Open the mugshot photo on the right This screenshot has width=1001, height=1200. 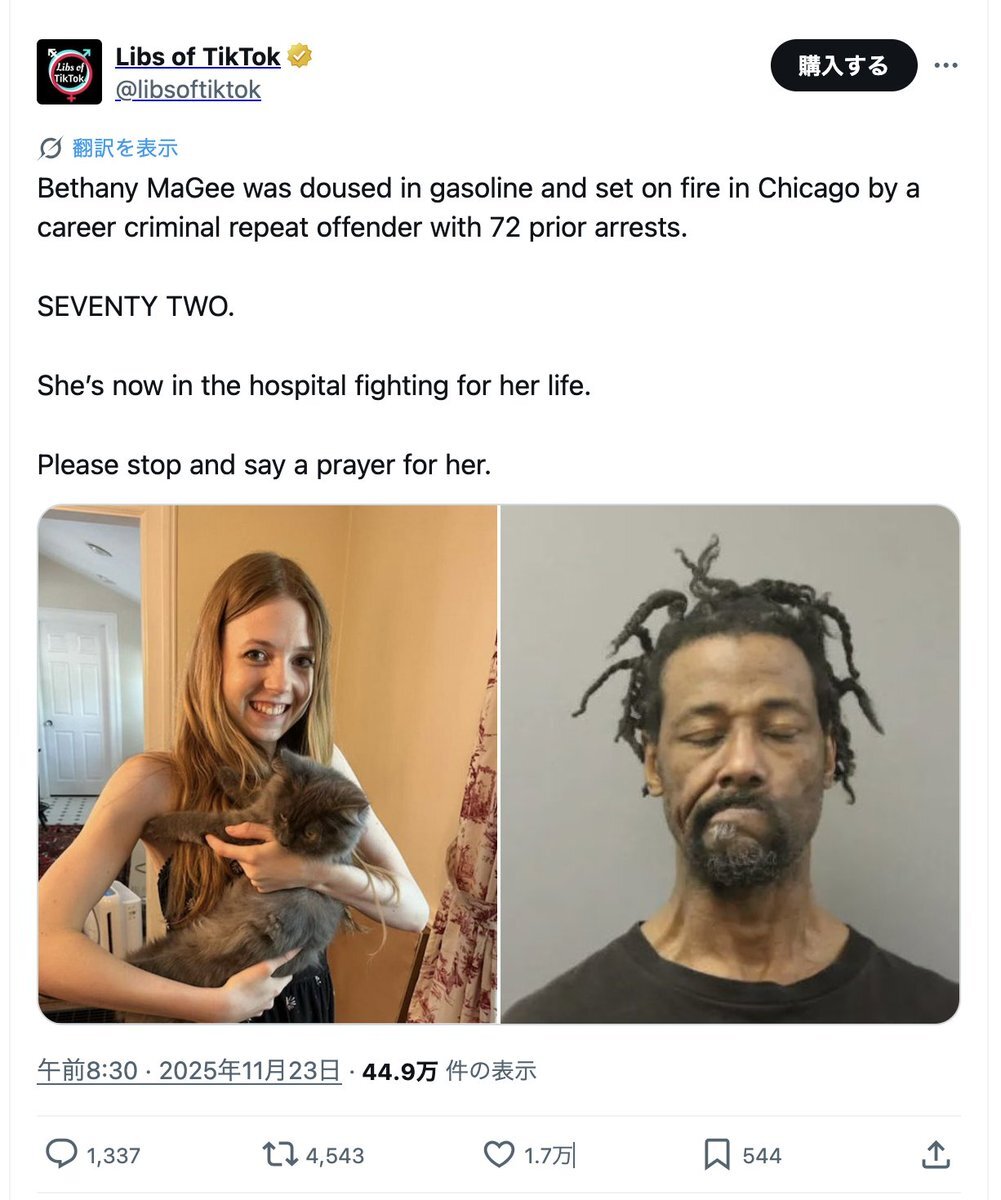(730, 764)
